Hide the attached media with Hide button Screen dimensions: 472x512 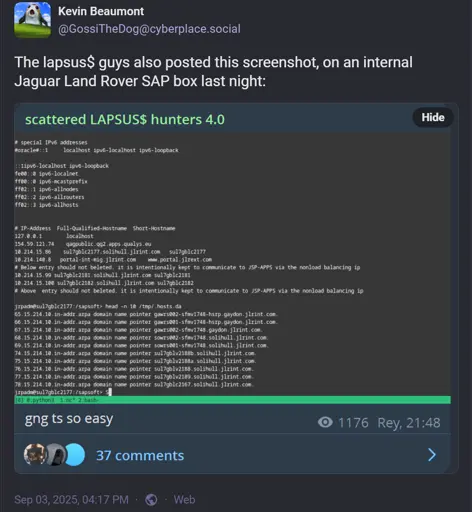(x=433, y=117)
